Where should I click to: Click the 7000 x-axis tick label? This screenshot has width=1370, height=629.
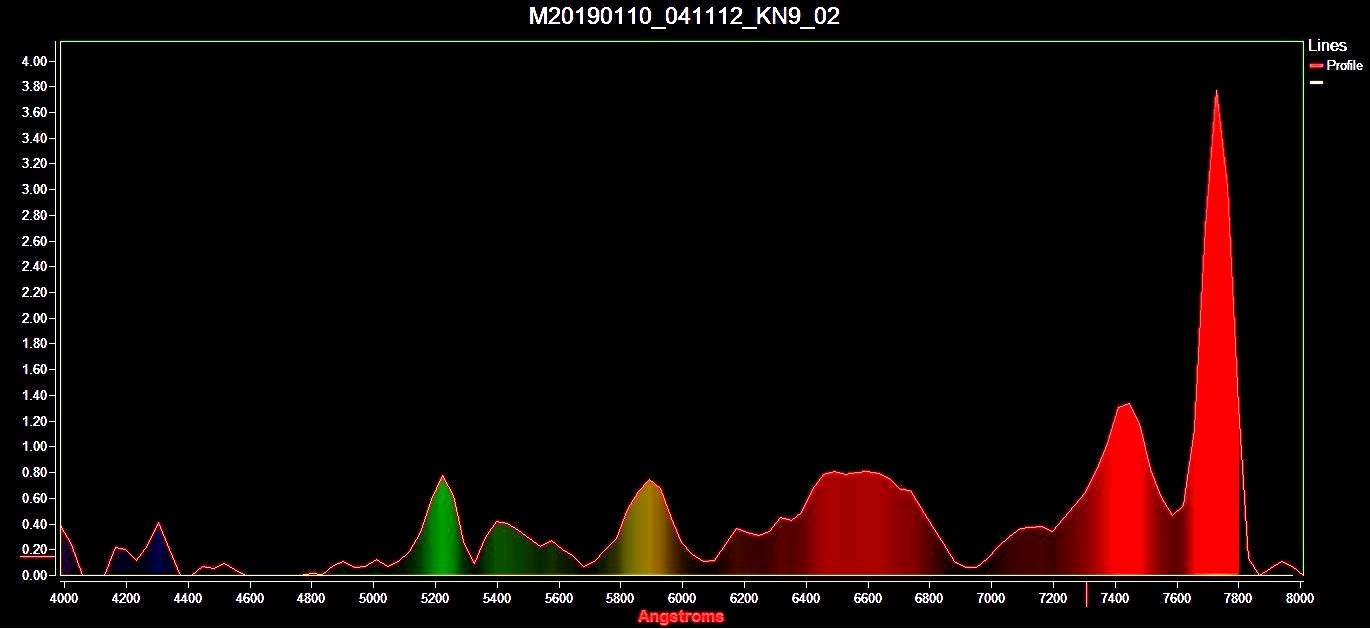click(991, 598)
